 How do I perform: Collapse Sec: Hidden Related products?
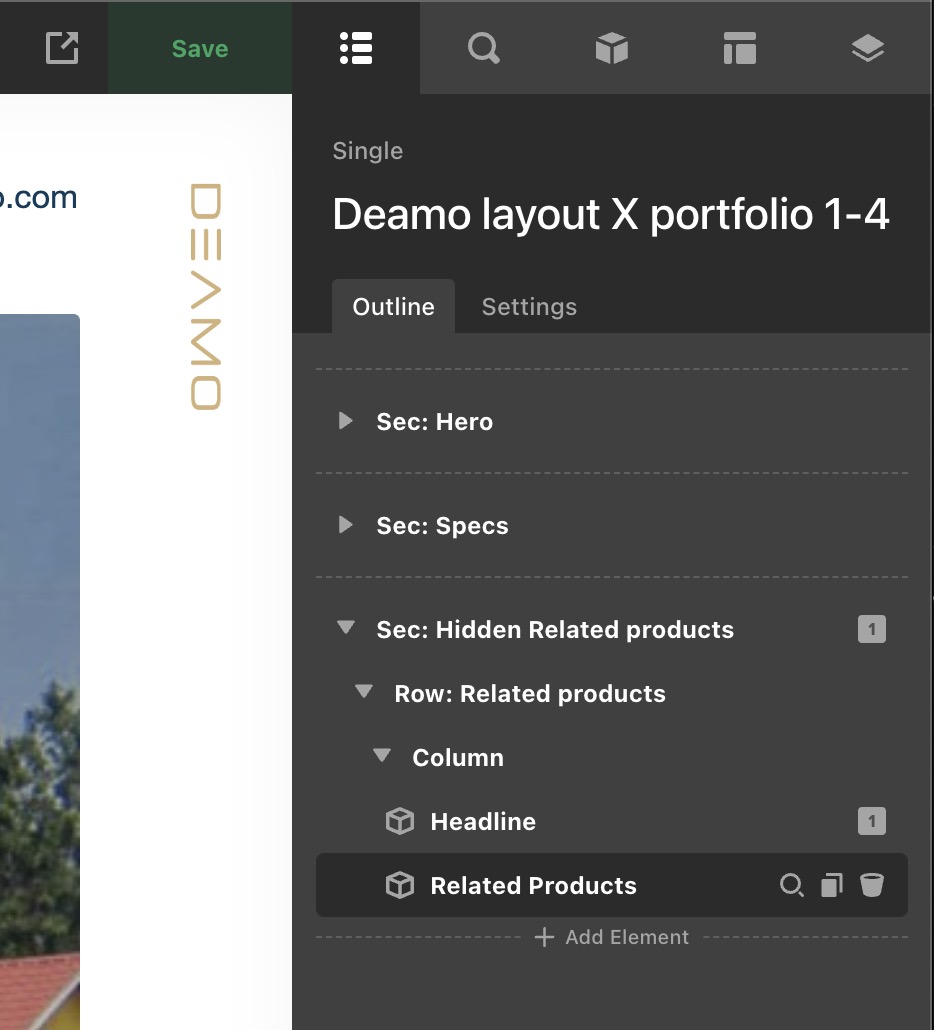pos(346,629)
